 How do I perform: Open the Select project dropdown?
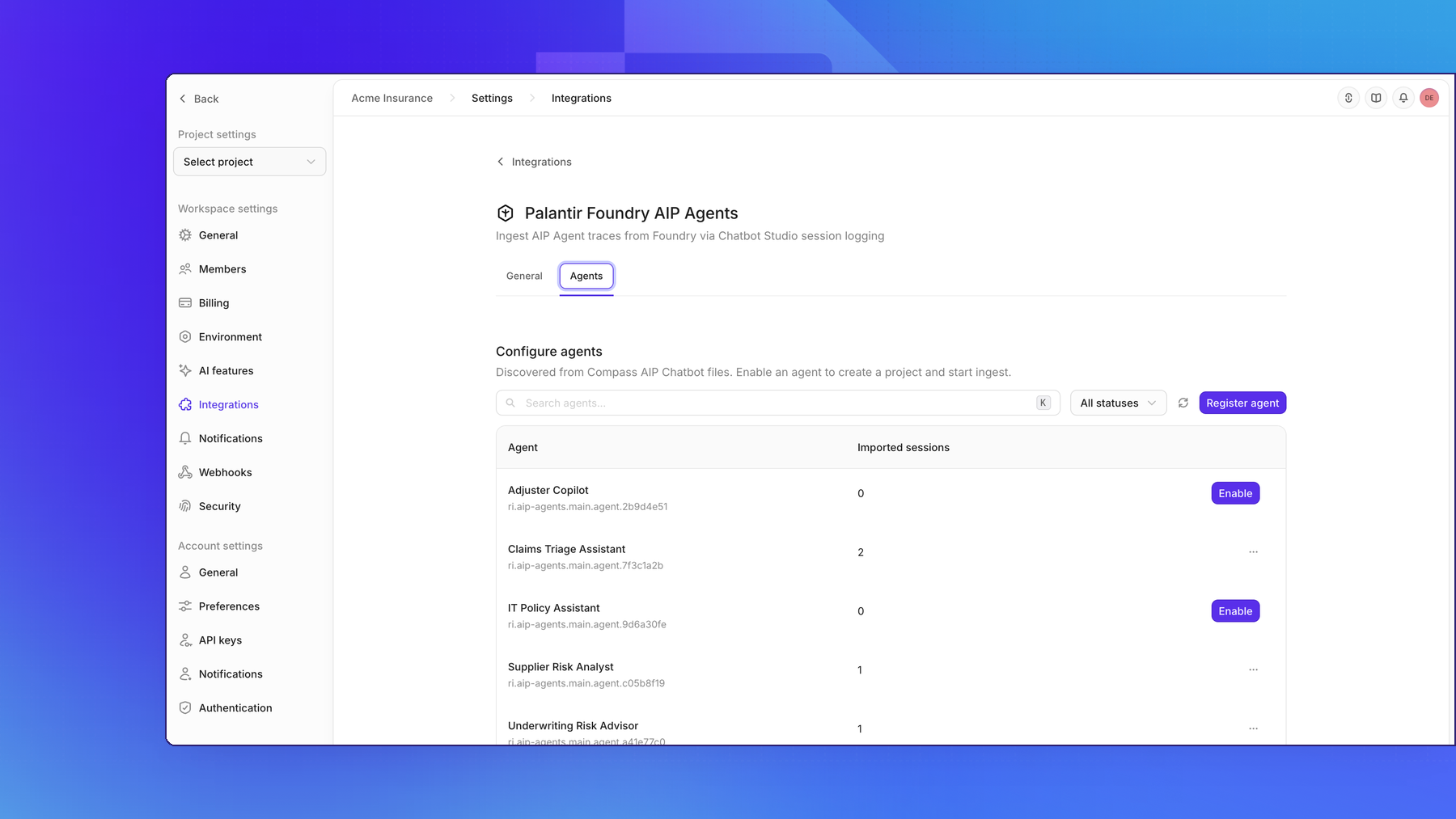click(x=249, y=162)
